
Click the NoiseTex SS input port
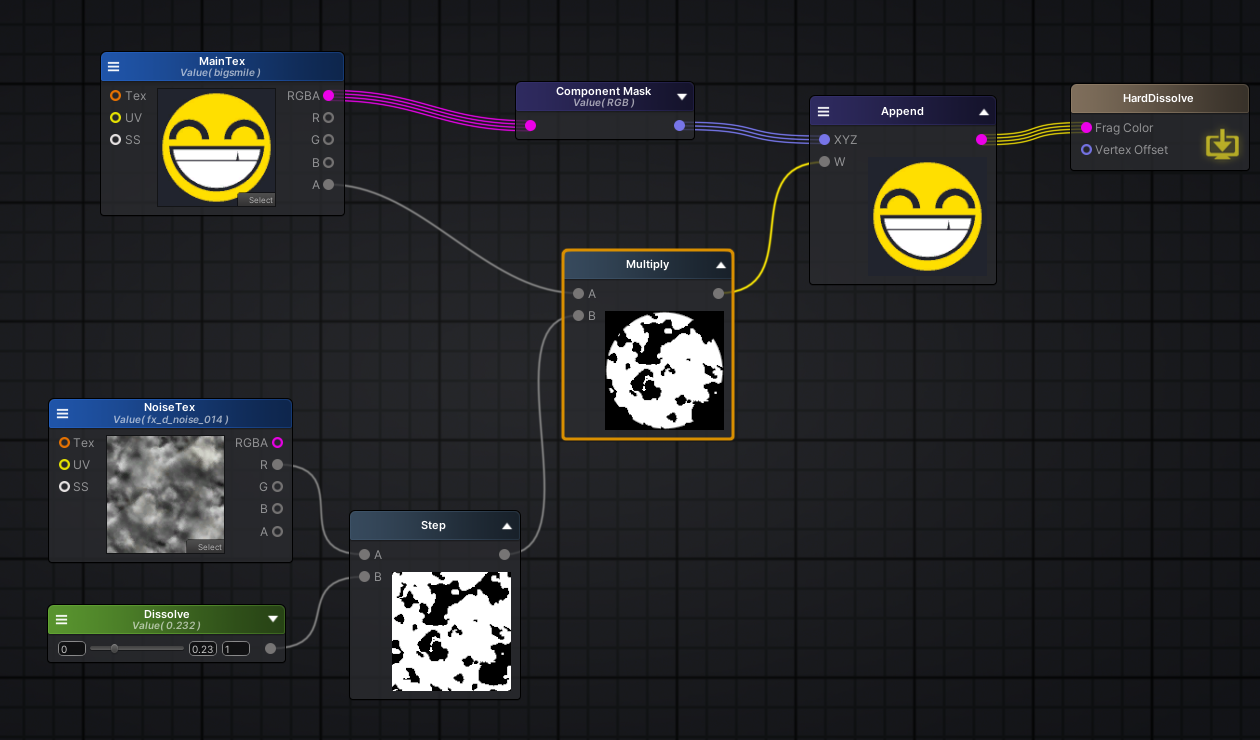[x=64, y=487]
